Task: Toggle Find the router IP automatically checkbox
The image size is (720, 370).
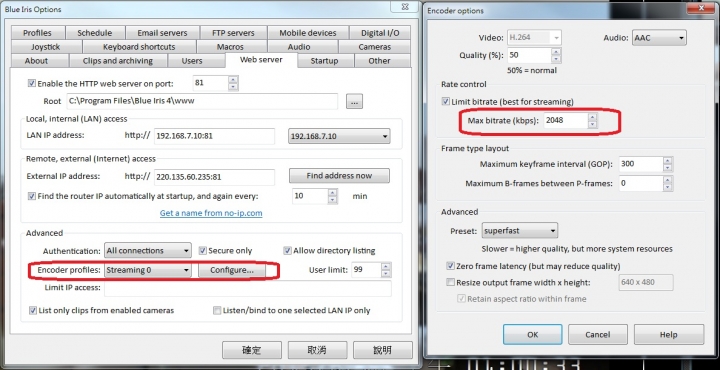Action: coord(32,196)
